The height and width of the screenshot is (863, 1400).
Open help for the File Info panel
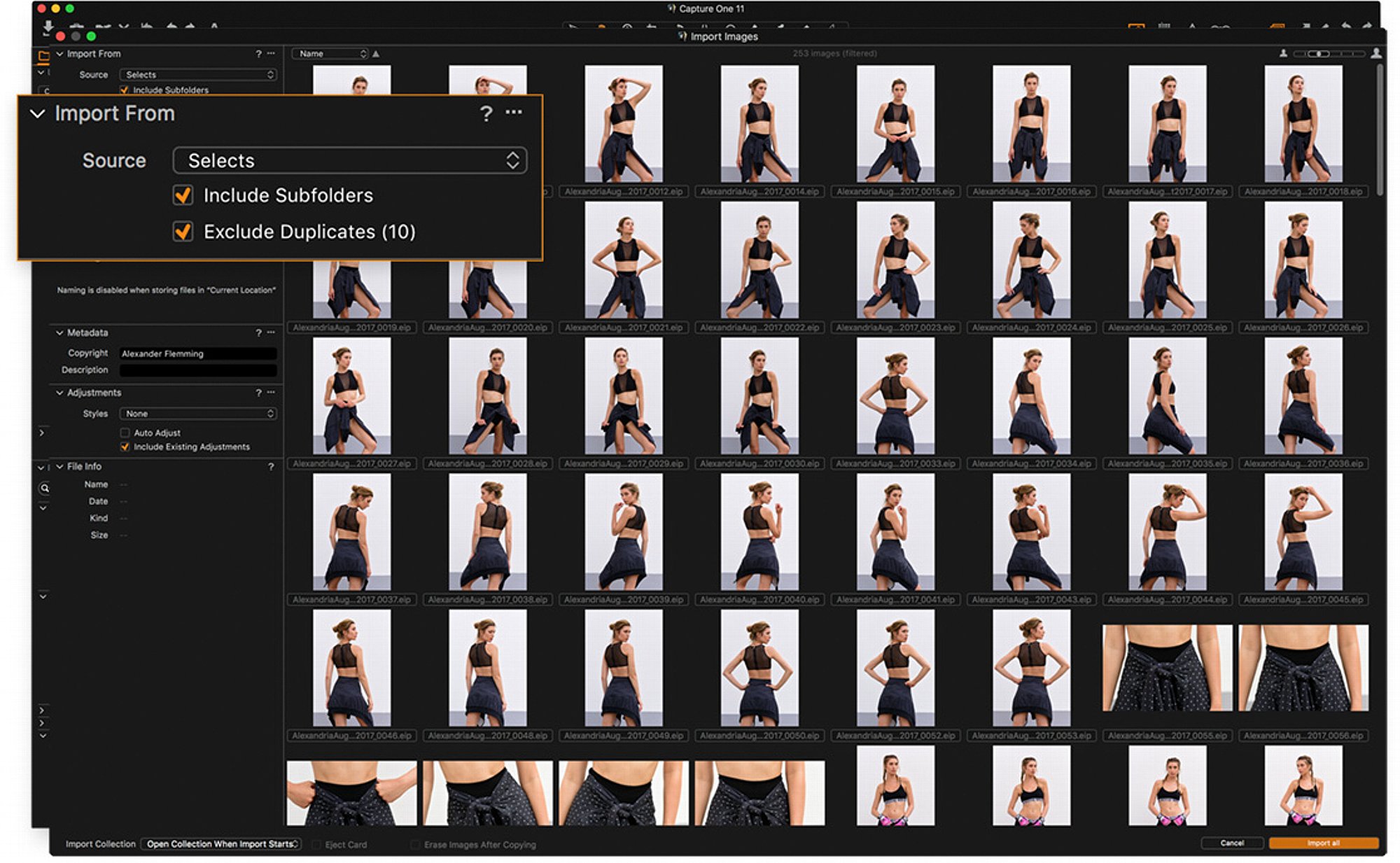pos(271,467)
